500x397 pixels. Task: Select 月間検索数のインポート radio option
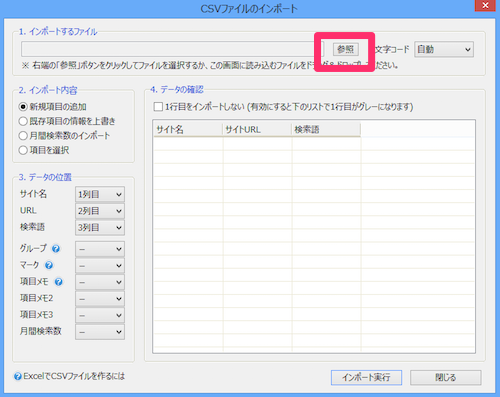coord(64,136)
